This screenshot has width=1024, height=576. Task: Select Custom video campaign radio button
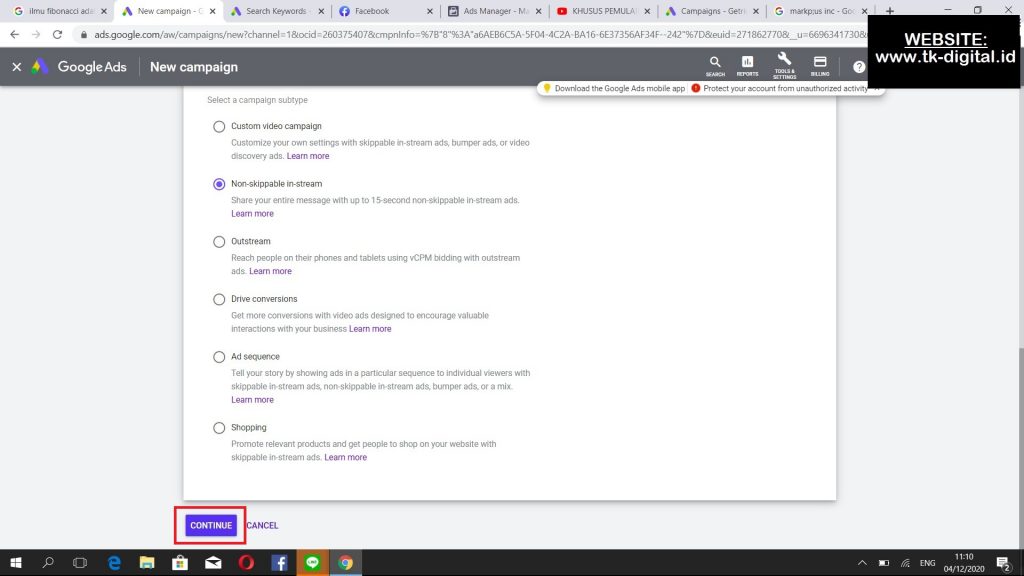point(219,126)
